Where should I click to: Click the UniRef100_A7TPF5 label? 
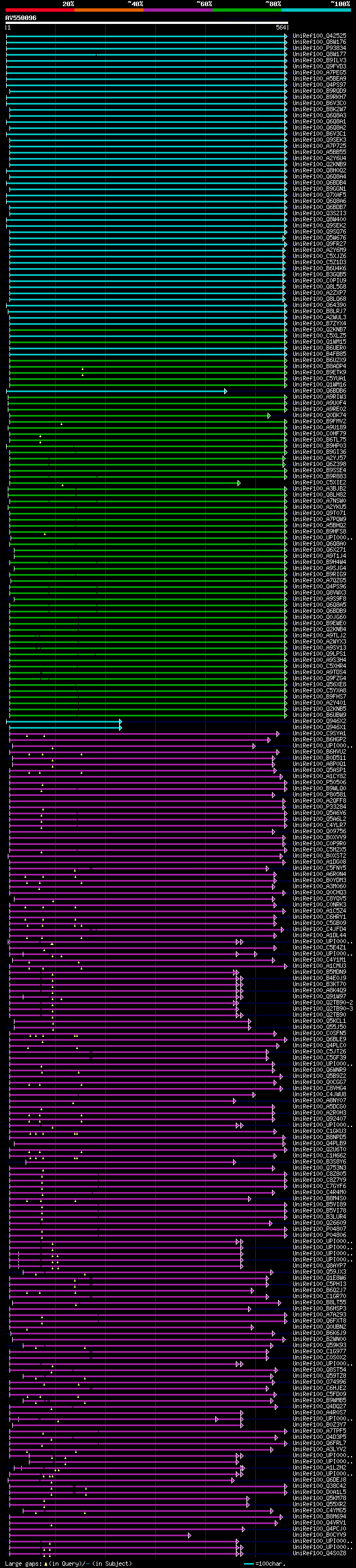pyautogui.click(x=319, y=1431)
